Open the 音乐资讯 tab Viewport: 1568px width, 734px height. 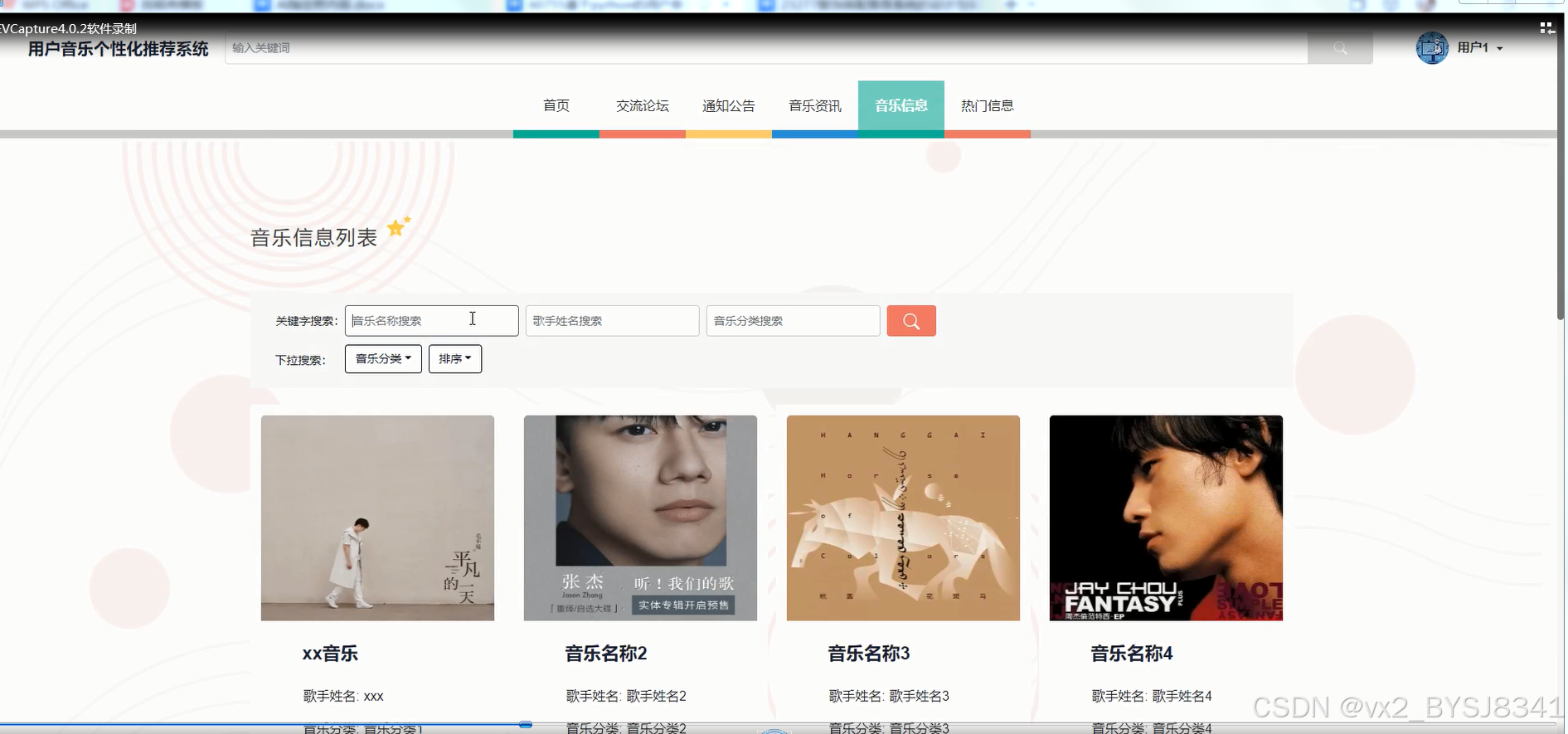point(815,106)
